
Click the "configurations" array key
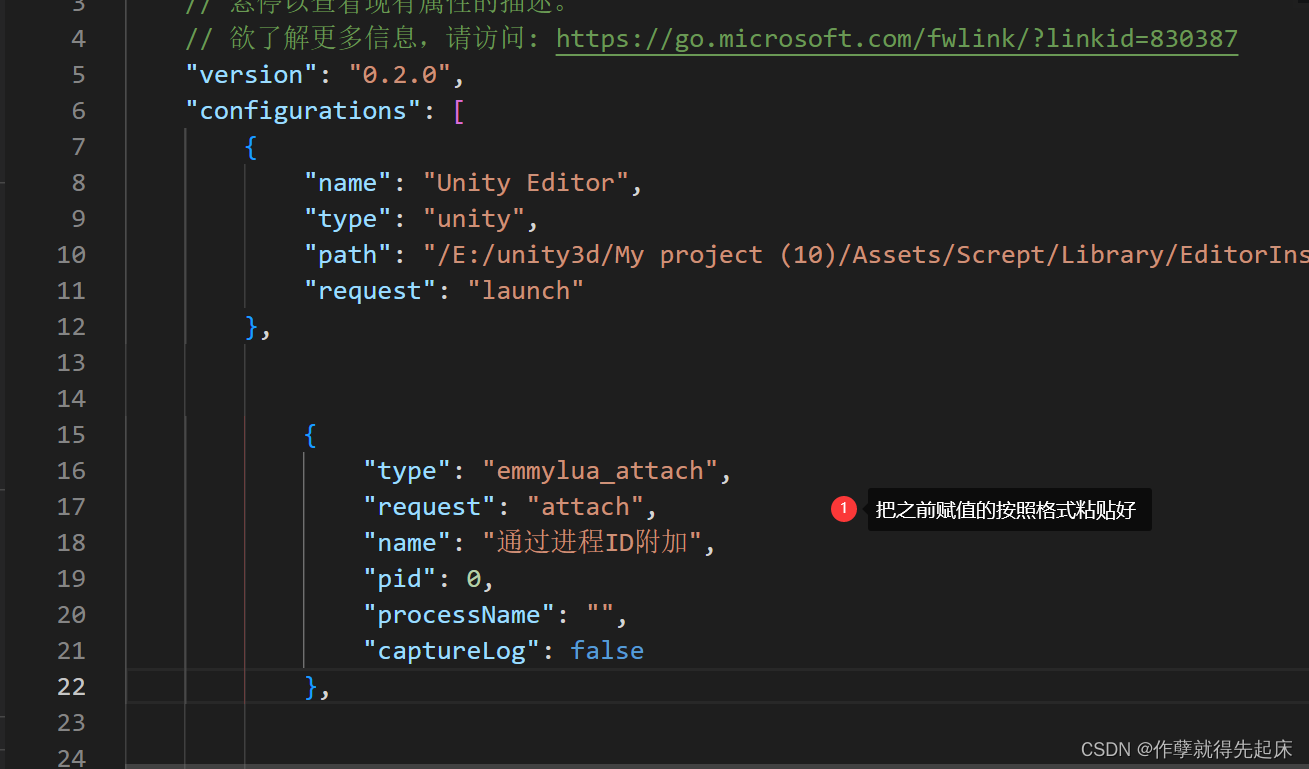point(302,110)
